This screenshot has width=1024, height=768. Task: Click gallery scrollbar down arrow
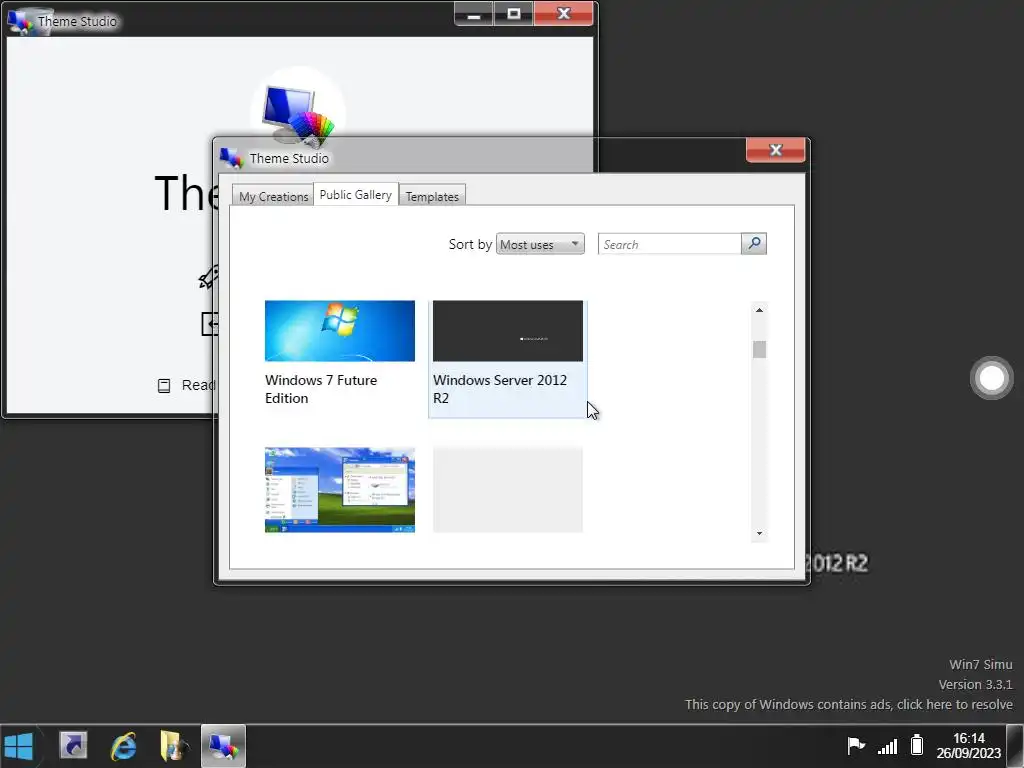pyautogui.click(x=759, y=534)
